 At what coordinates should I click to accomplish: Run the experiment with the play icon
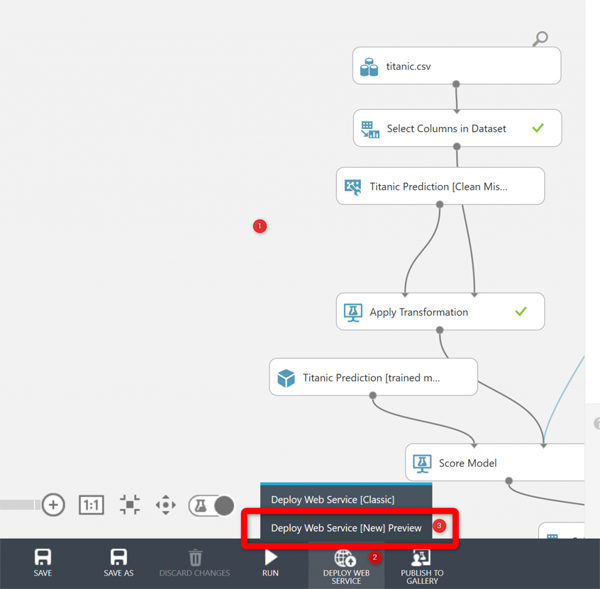point(271,557)
